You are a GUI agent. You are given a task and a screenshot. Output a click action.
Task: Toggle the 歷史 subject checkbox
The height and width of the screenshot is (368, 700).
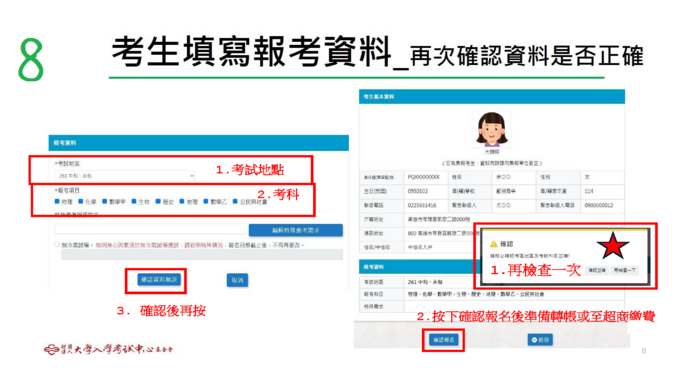coord(158,201)
